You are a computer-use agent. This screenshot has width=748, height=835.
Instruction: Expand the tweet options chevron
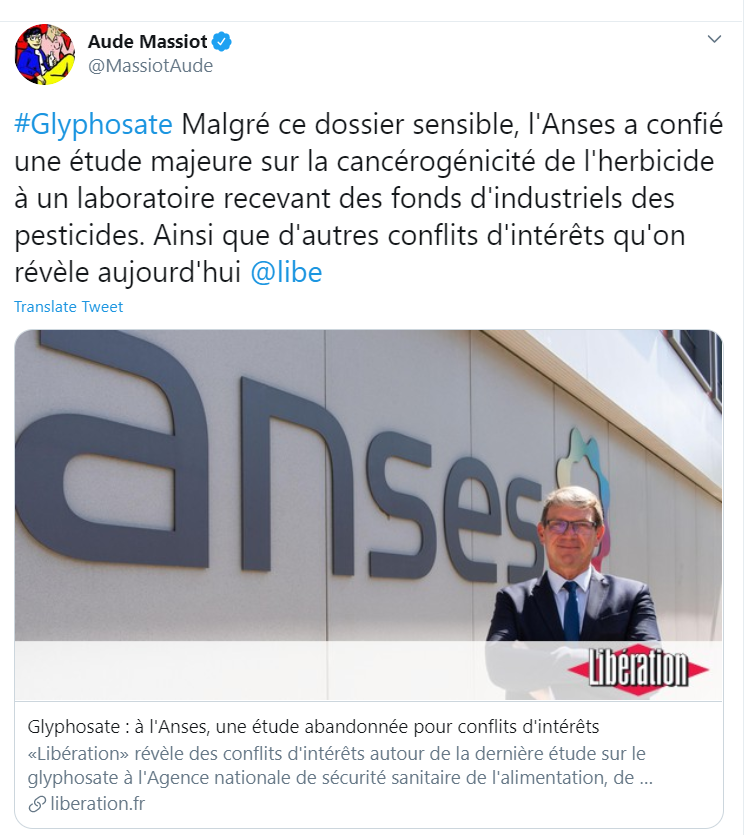(714, 39)
